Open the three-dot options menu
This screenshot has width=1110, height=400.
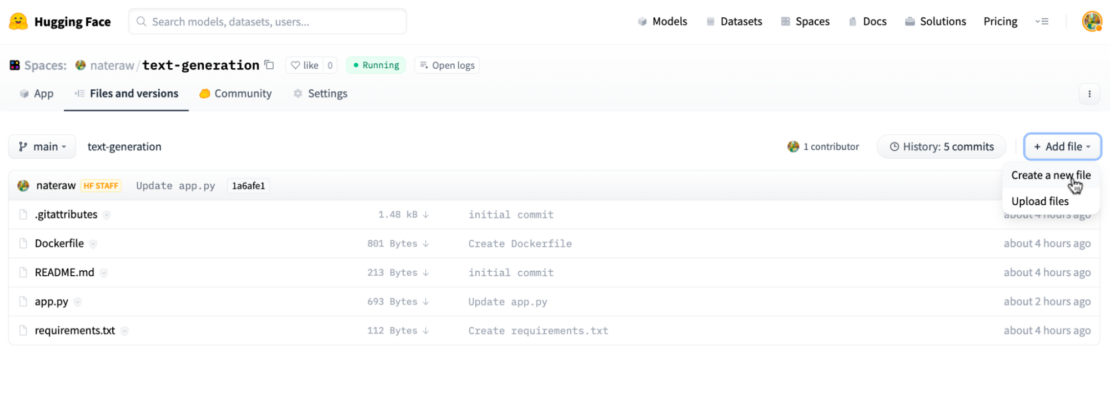pos(1089,94)
